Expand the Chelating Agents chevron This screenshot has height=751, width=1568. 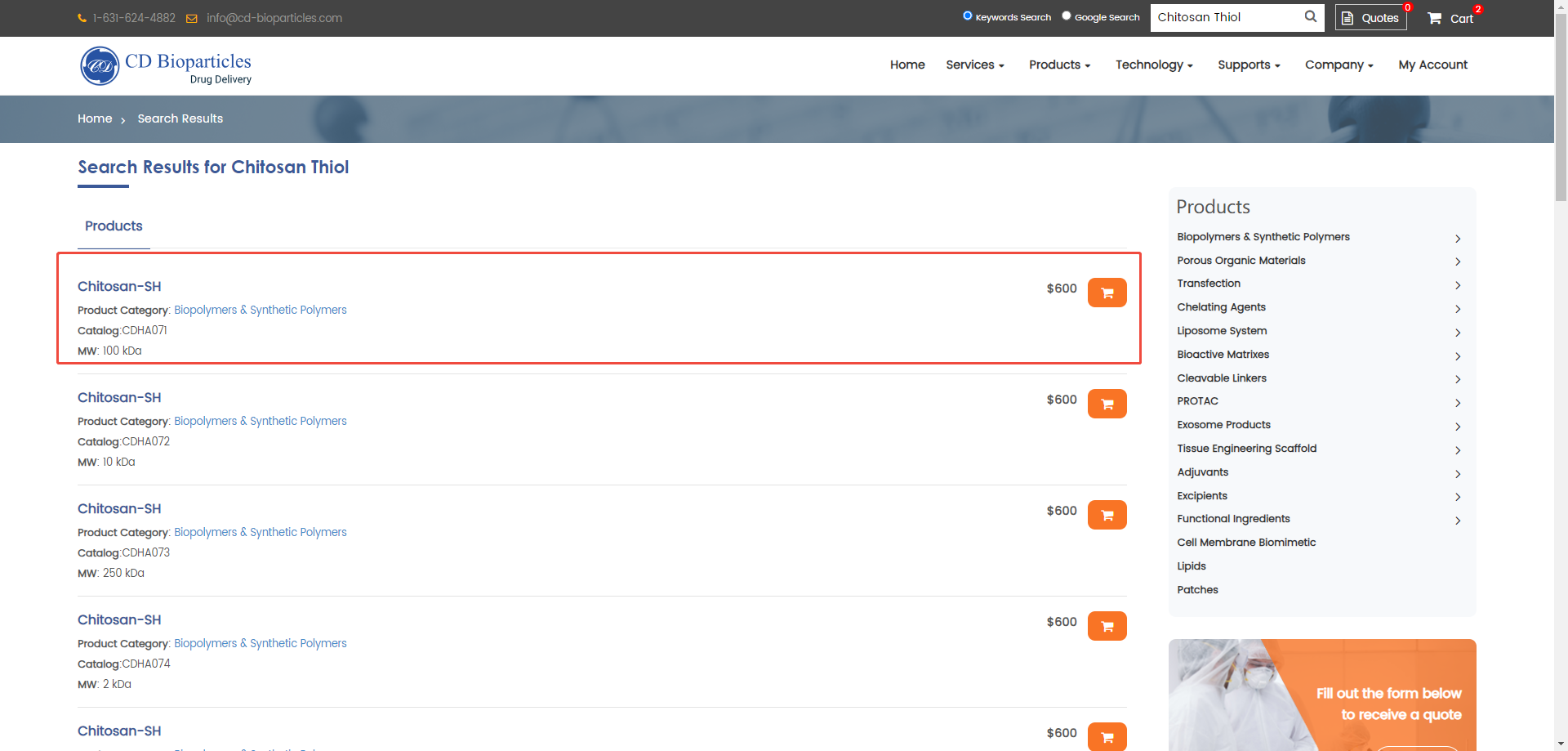(x=1458, y=309)
